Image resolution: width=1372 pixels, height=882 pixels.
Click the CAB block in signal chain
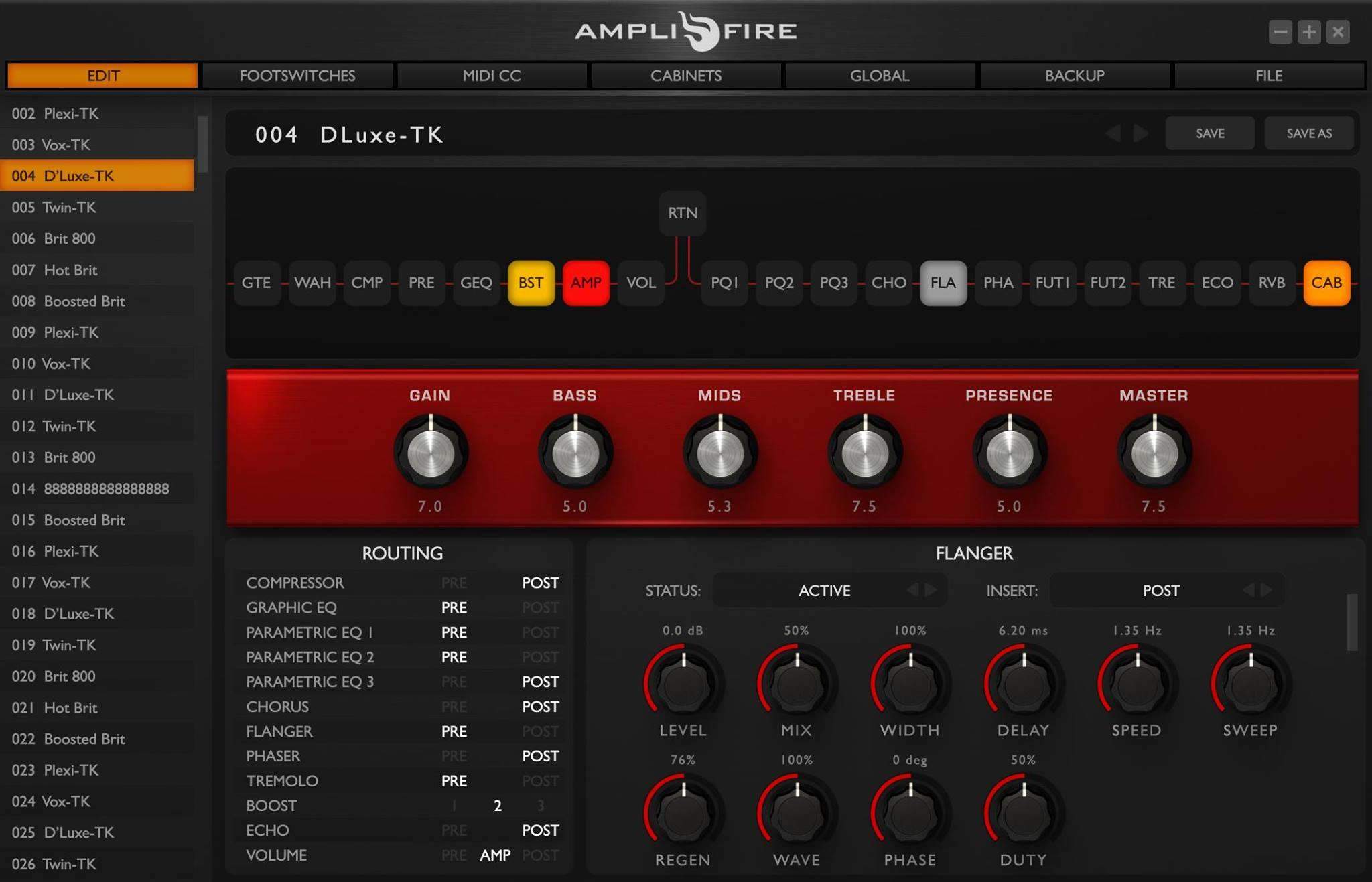click(1326, 283)
